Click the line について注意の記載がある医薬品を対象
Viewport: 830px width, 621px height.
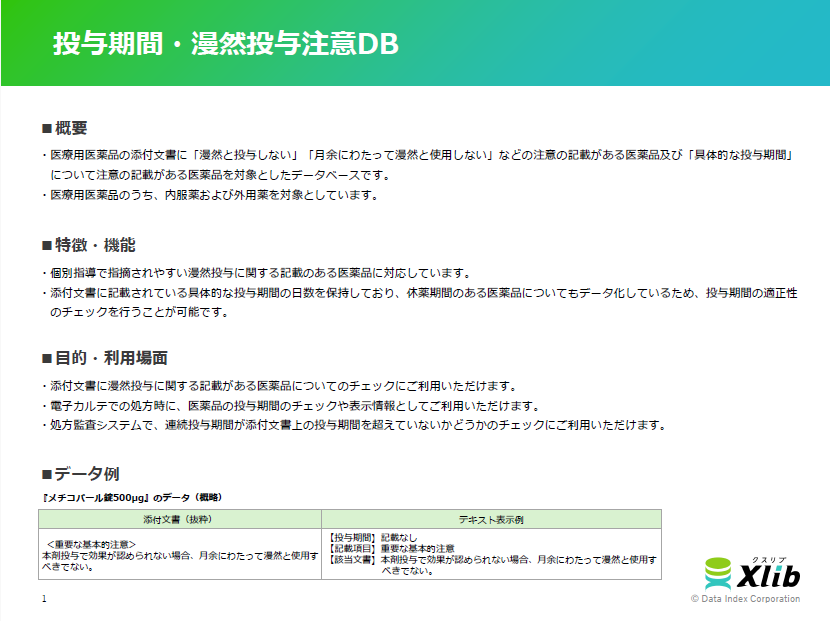221,175
